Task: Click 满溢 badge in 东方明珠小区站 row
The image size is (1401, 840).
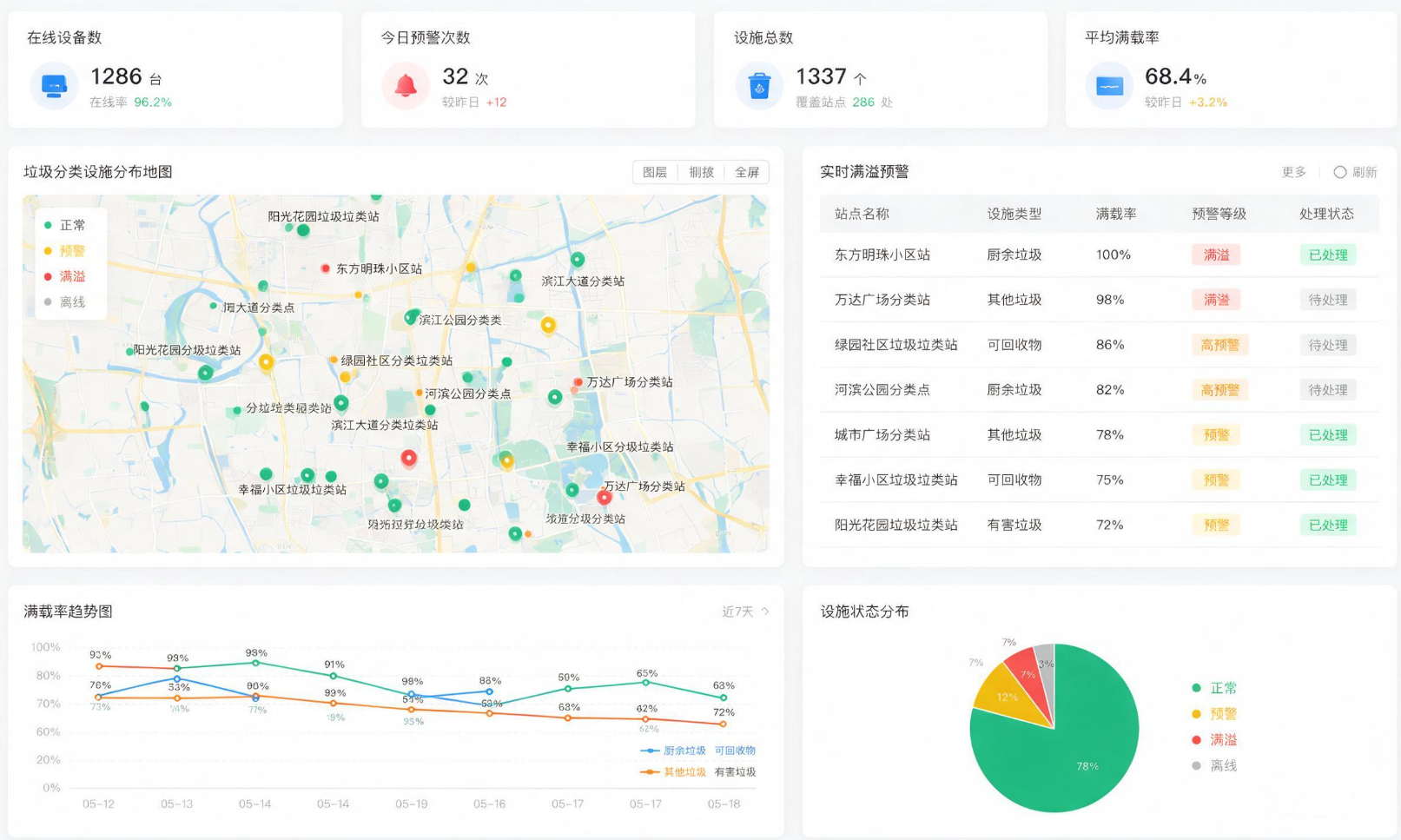Action: coord(1216,255)
